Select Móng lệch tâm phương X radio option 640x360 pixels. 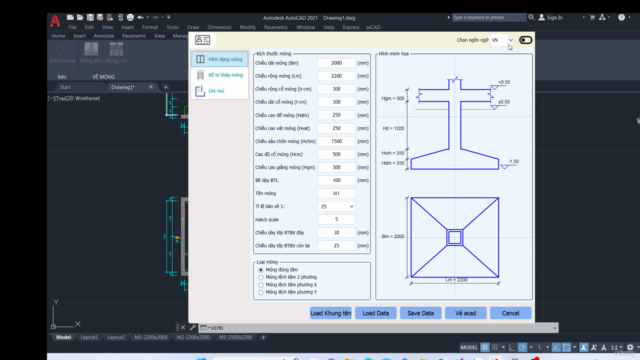click(261, 285)
